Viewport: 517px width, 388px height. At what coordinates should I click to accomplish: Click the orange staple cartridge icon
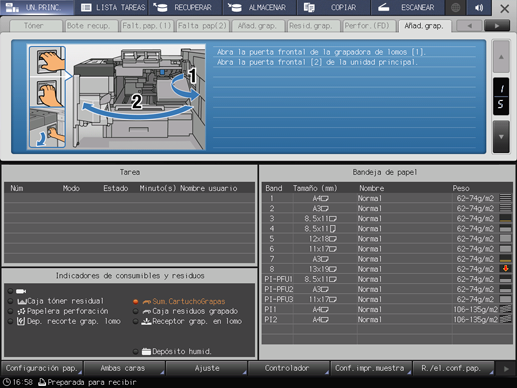(147, 302)
